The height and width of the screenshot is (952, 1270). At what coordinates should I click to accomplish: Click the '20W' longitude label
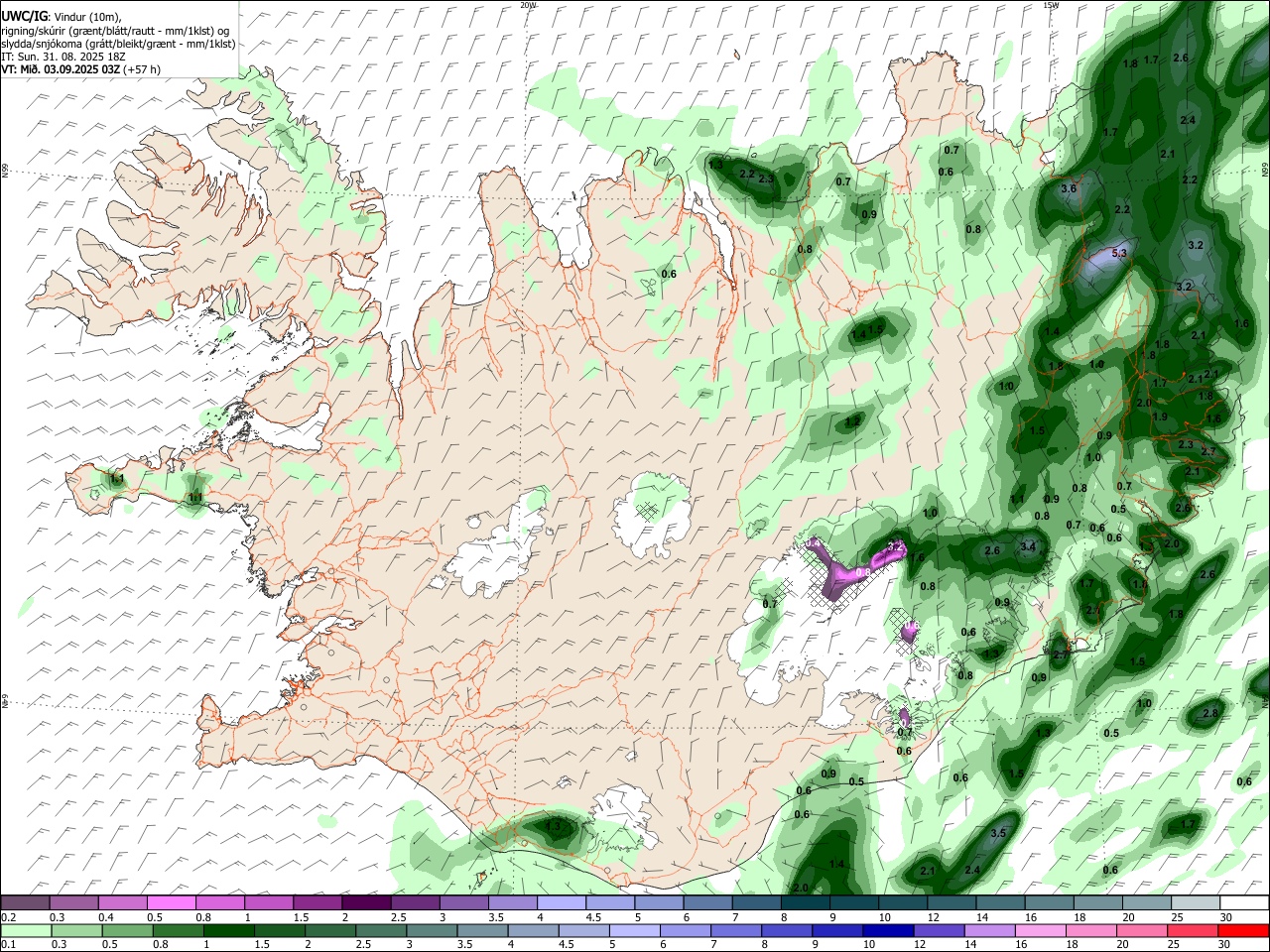click(x=528, y=5)
